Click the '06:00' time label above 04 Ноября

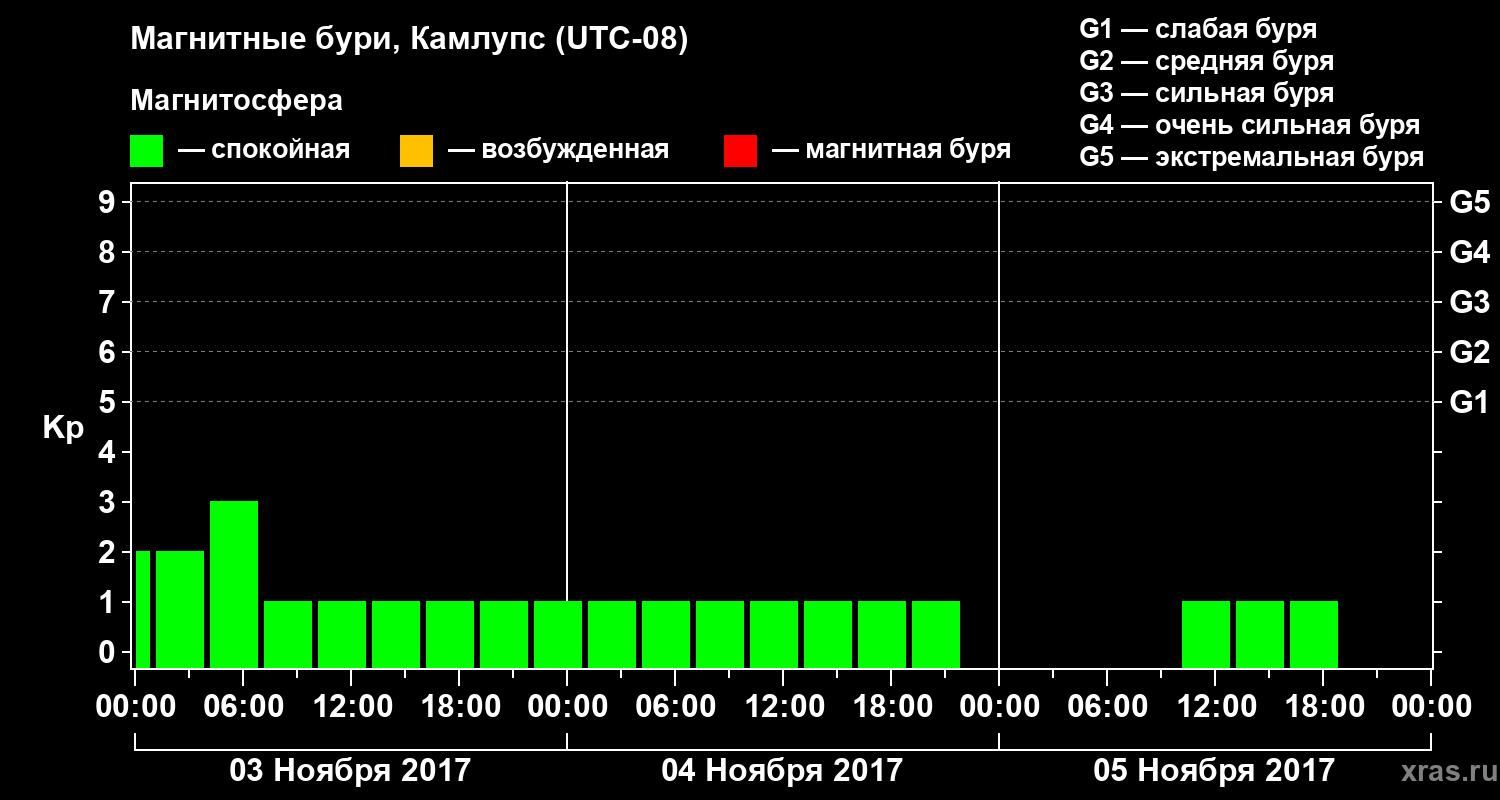tap(675, 707)
